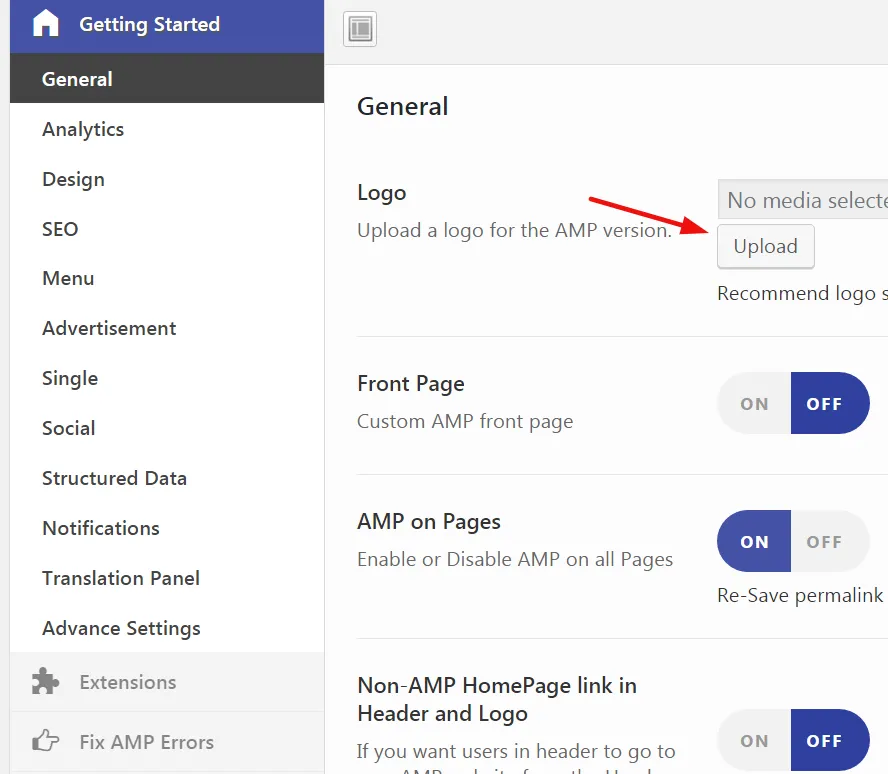Select the Single settings section

coord(70,378)
